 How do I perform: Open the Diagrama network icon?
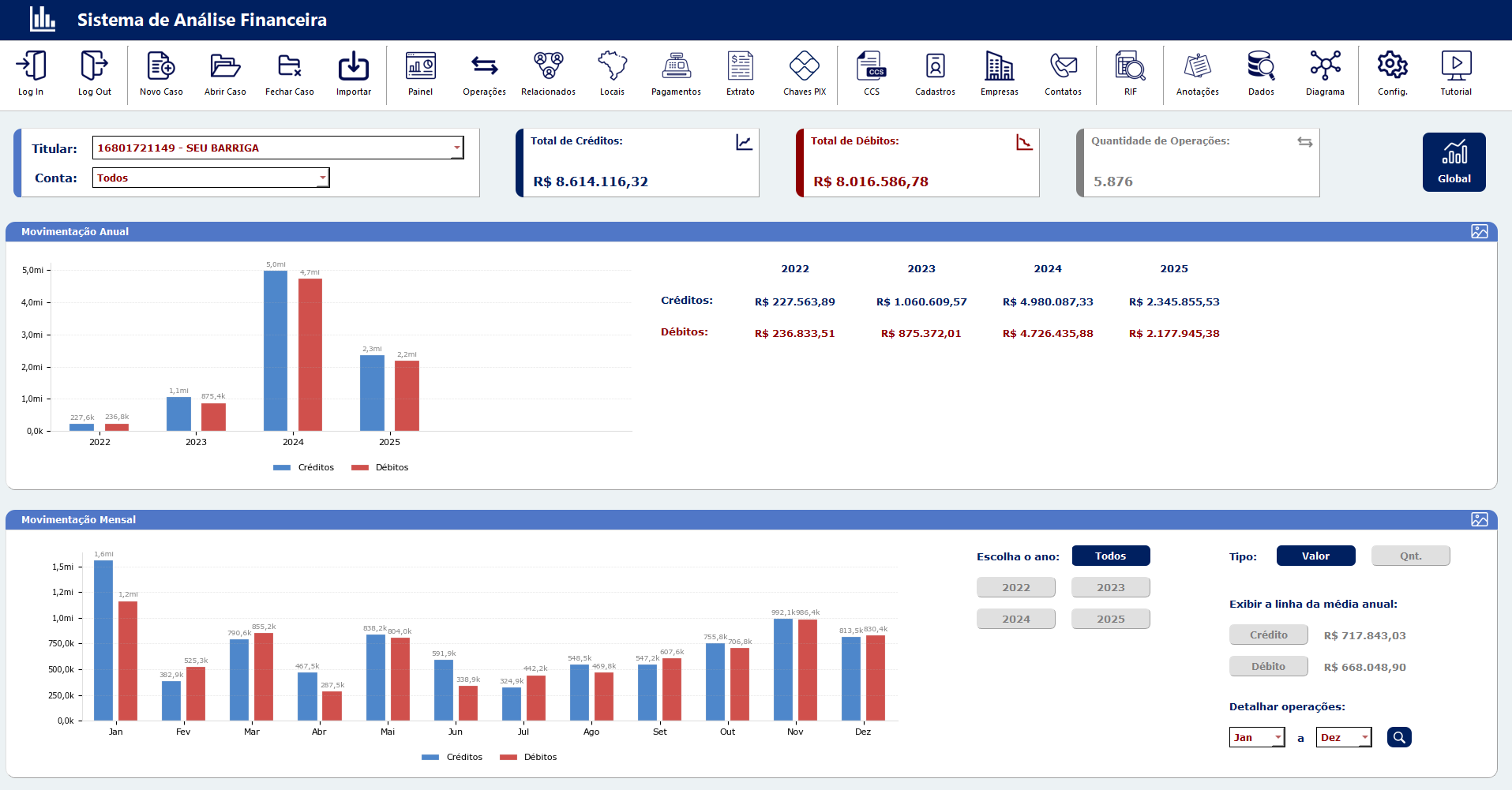pyautogui.click(x=1325, y=66)
